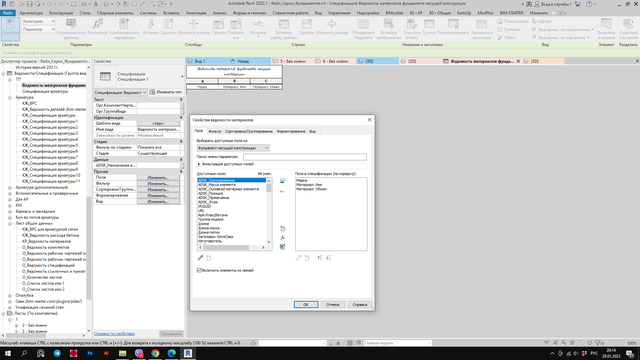
Task: Click the Справка по свойствам link
Action: coord(114,334)
